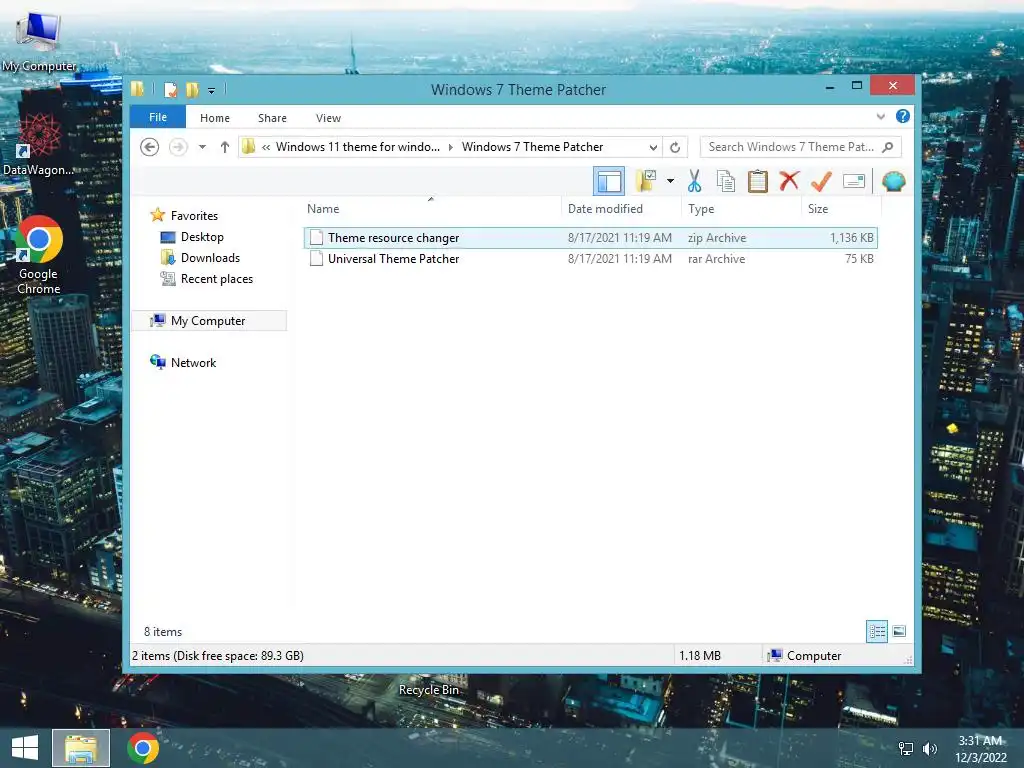
Task: Open Desktop in the navigation pane
Action: pos(202,237)
